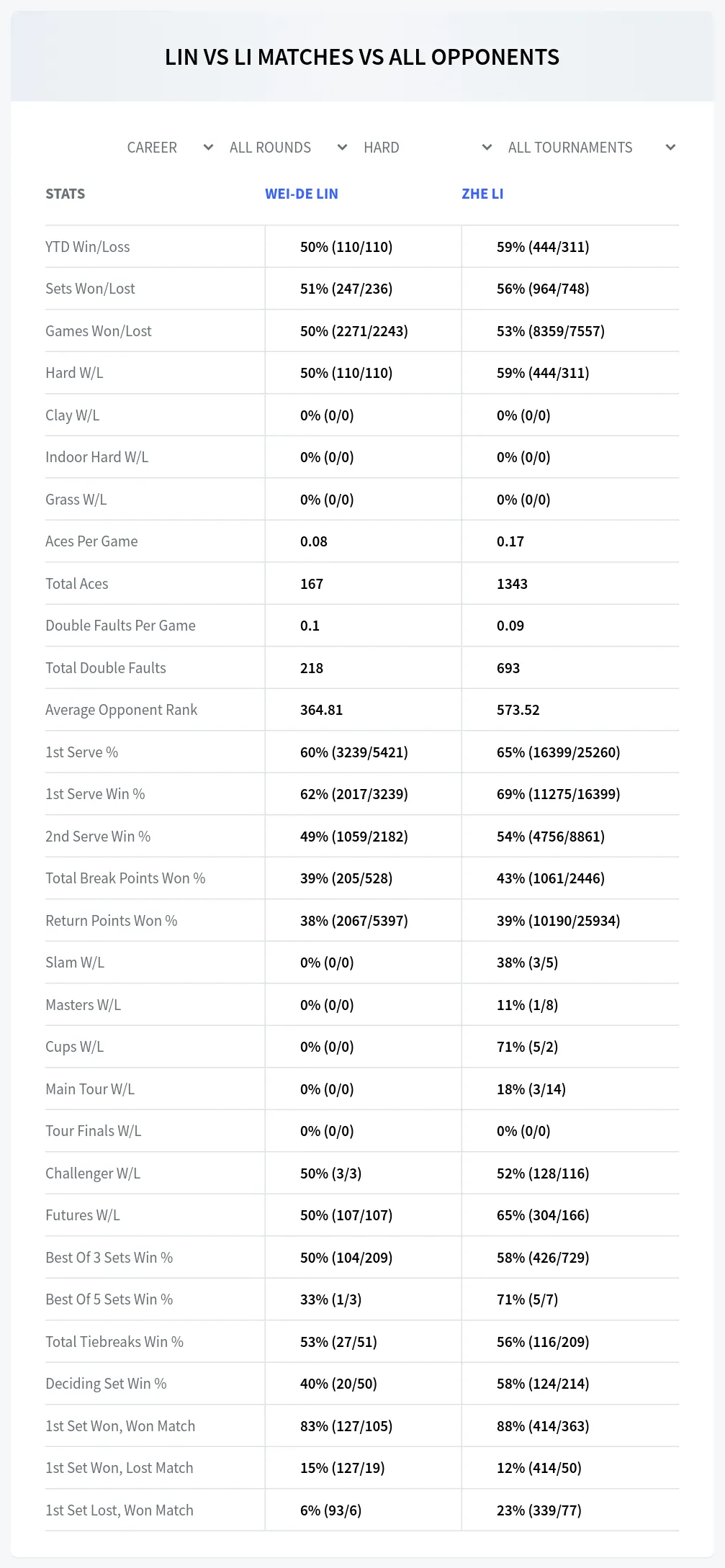
Task: Click the STATS column header
Action: point(65,194)
